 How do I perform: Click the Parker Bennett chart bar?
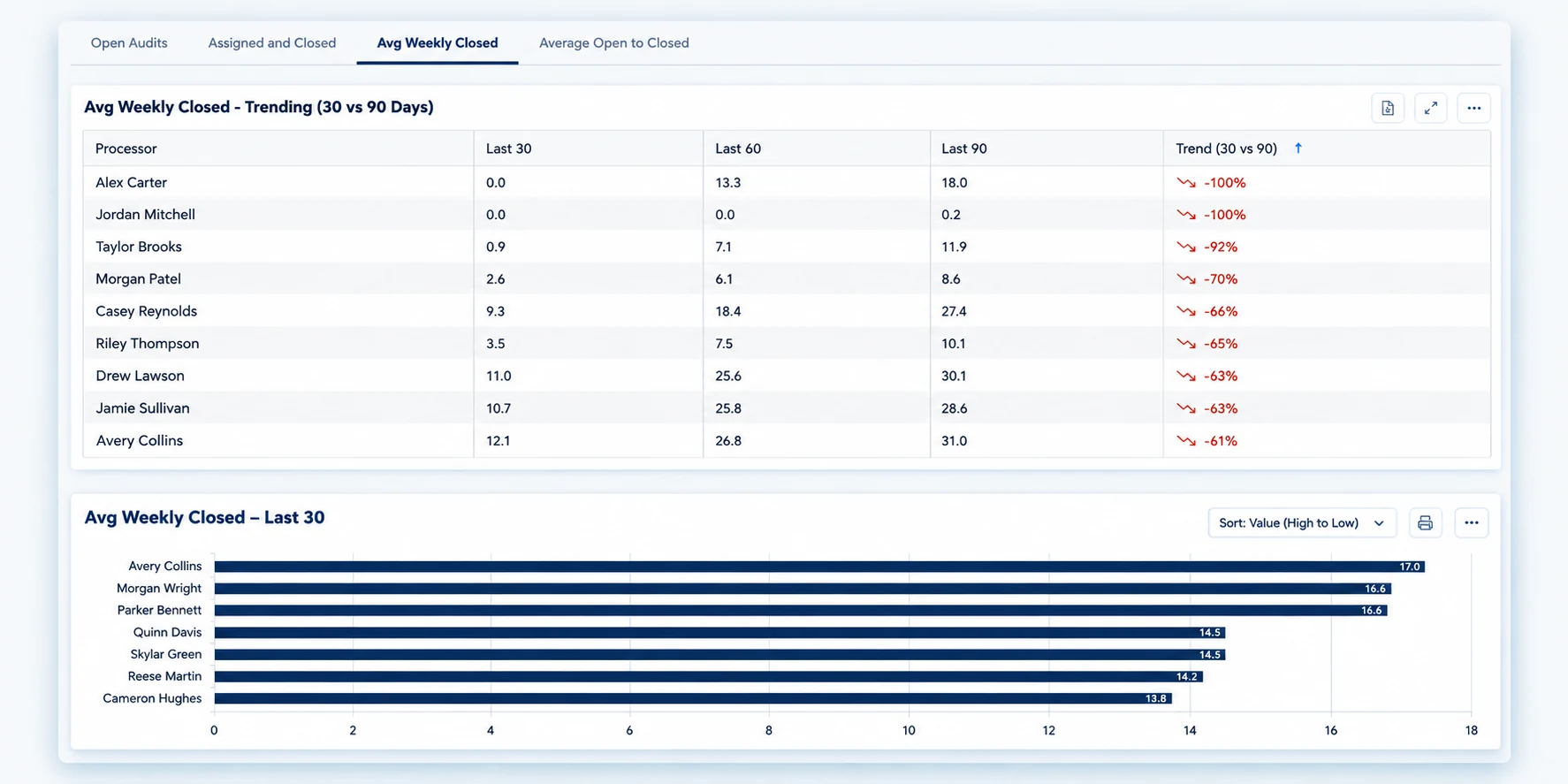pos(801,611)
